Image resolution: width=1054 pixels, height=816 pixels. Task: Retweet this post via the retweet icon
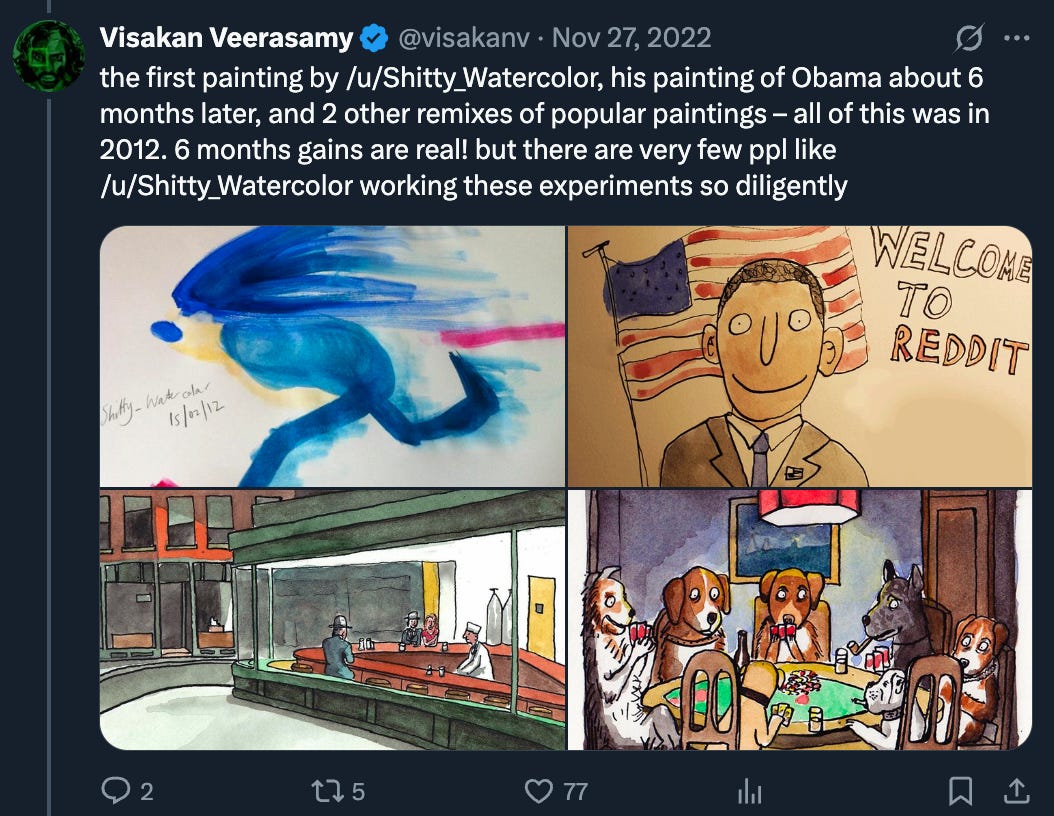click(327, 790)
